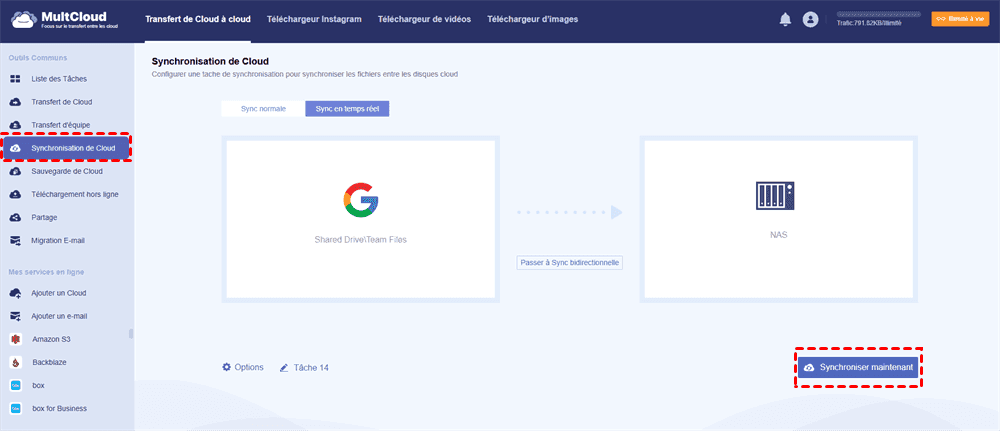
Task: Open the notifications bell
Action: (x=785, y=20)
